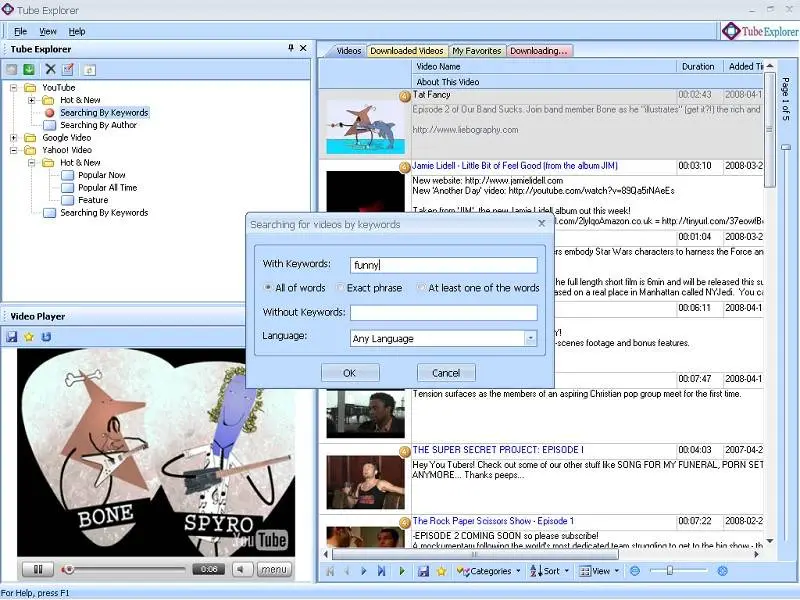Open the Language dropdown

click(531, 338)
